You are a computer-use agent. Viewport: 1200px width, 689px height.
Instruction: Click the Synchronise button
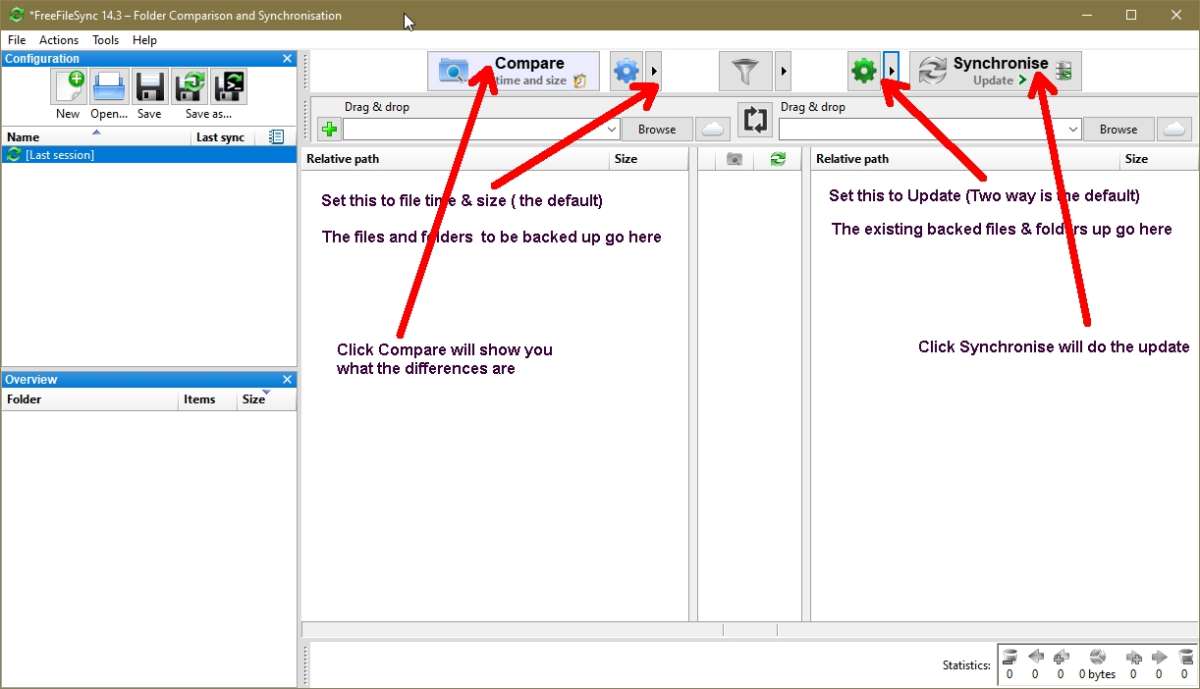995,71
